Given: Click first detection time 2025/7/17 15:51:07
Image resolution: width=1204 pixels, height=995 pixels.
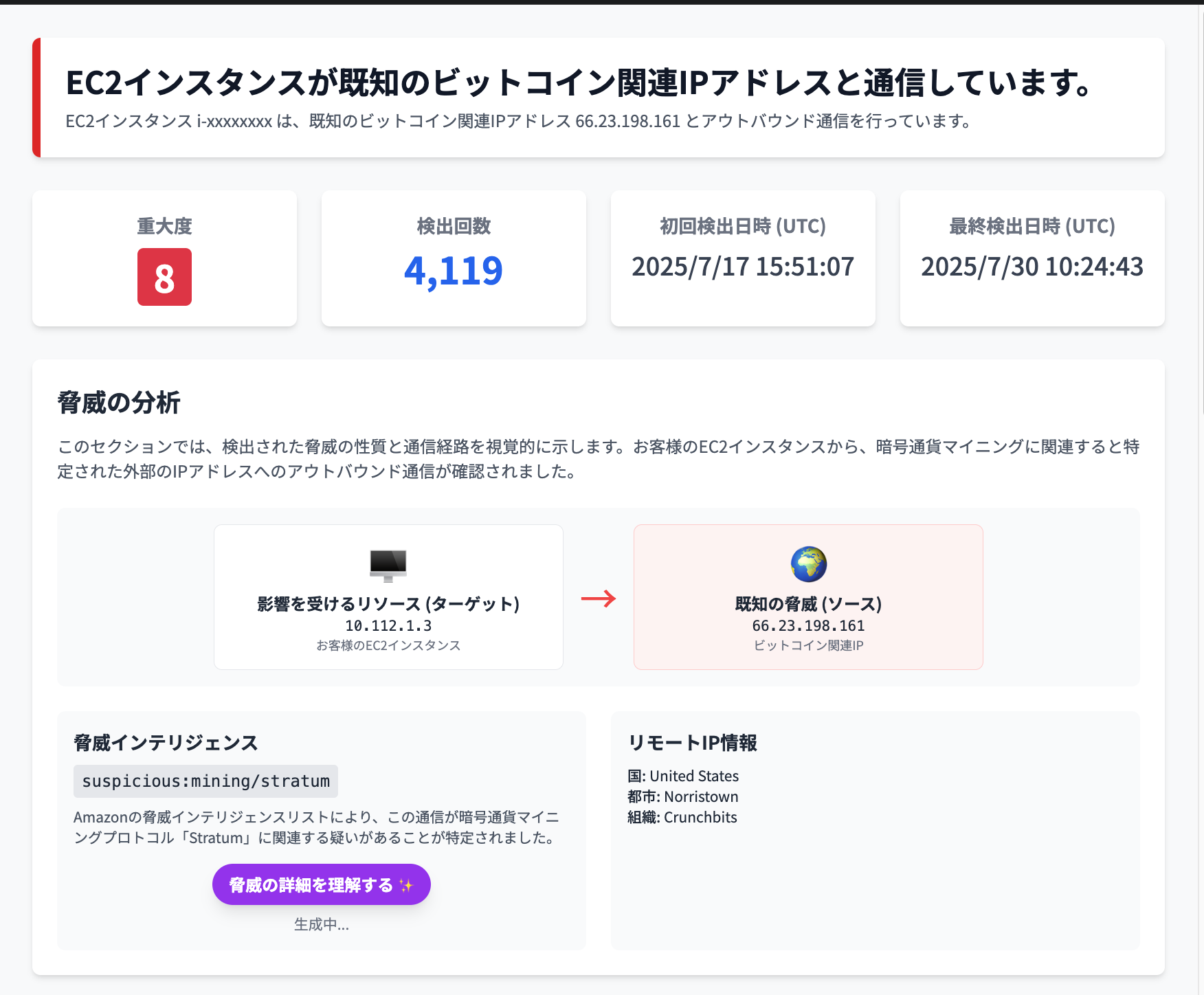Looking at the screenshot, I should pyautogui.click(x=743, y=267).
